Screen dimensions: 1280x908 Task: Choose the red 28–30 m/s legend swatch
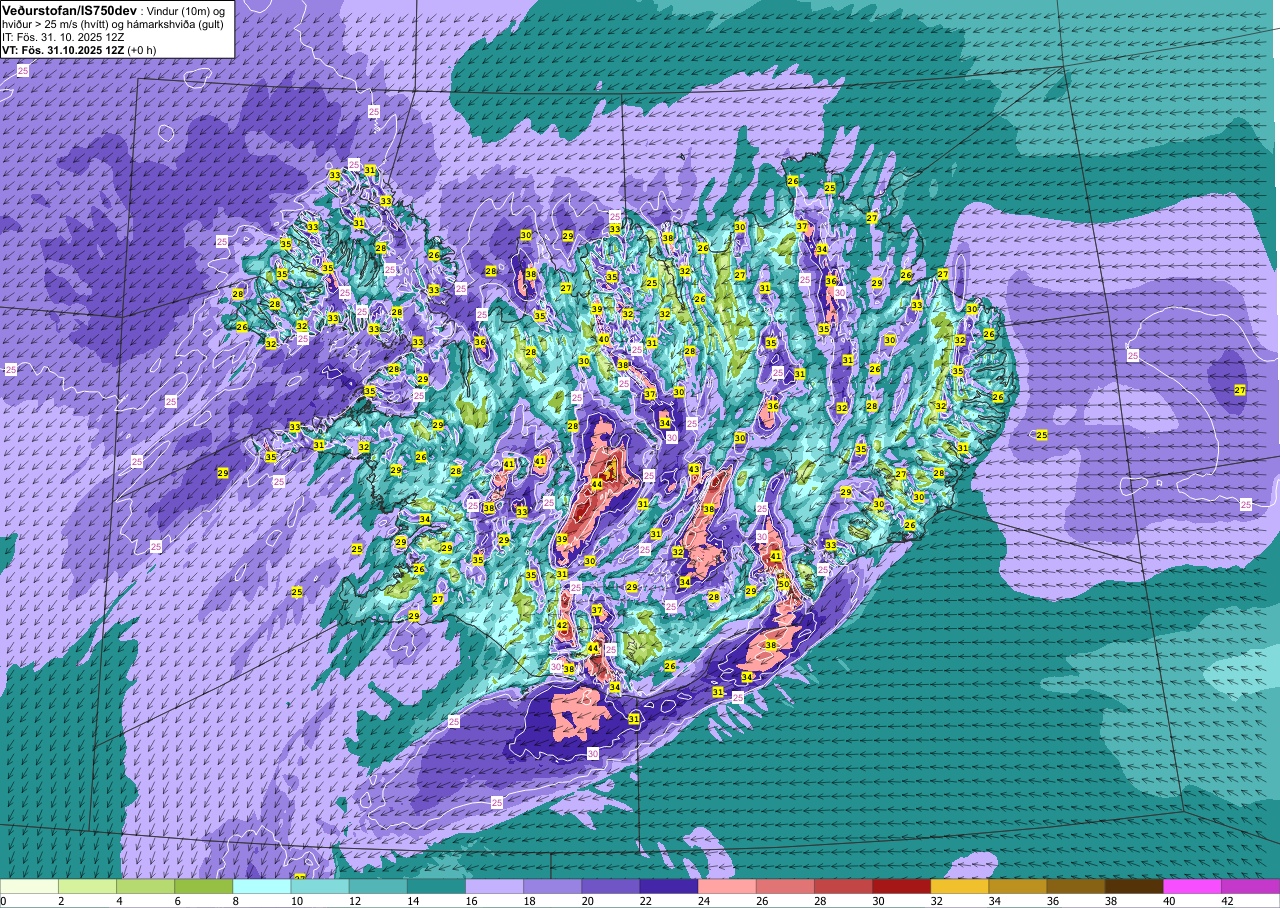843,886
